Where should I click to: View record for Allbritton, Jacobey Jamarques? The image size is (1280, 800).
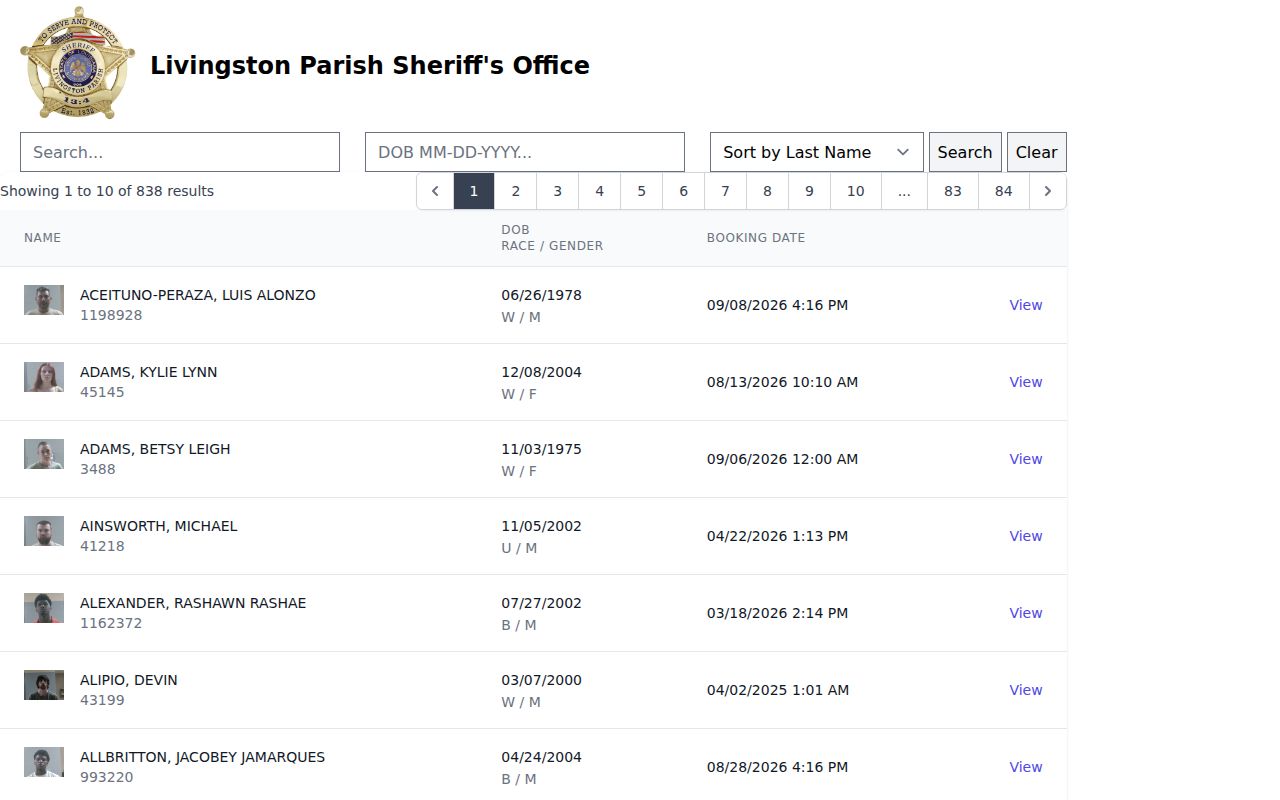pos(1026,767)
